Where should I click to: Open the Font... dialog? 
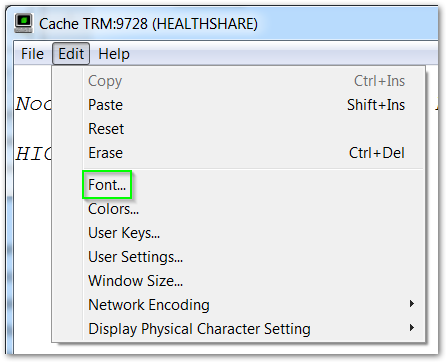[x=107, y=185]
